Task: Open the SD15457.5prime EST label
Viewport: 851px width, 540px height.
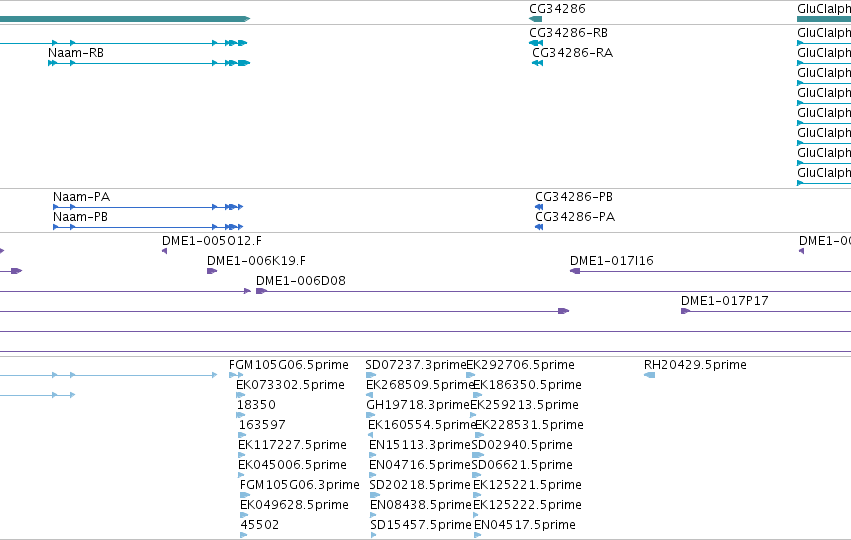Action: [x=421, y=525]
